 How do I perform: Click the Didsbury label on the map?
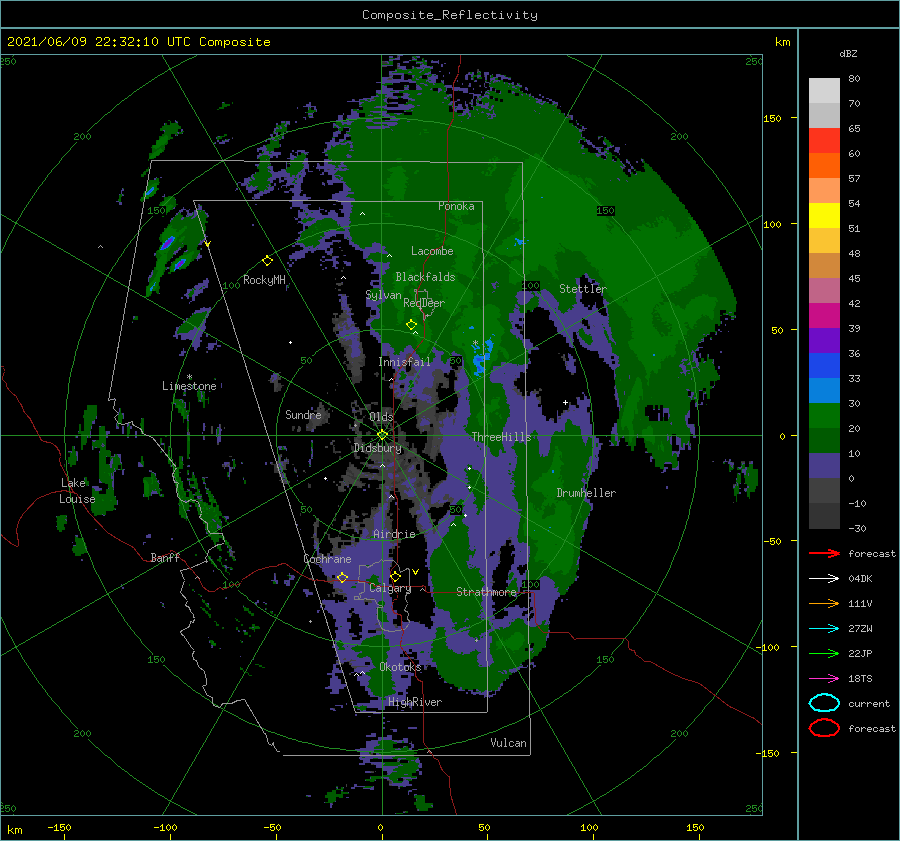(x=378, y=448)
